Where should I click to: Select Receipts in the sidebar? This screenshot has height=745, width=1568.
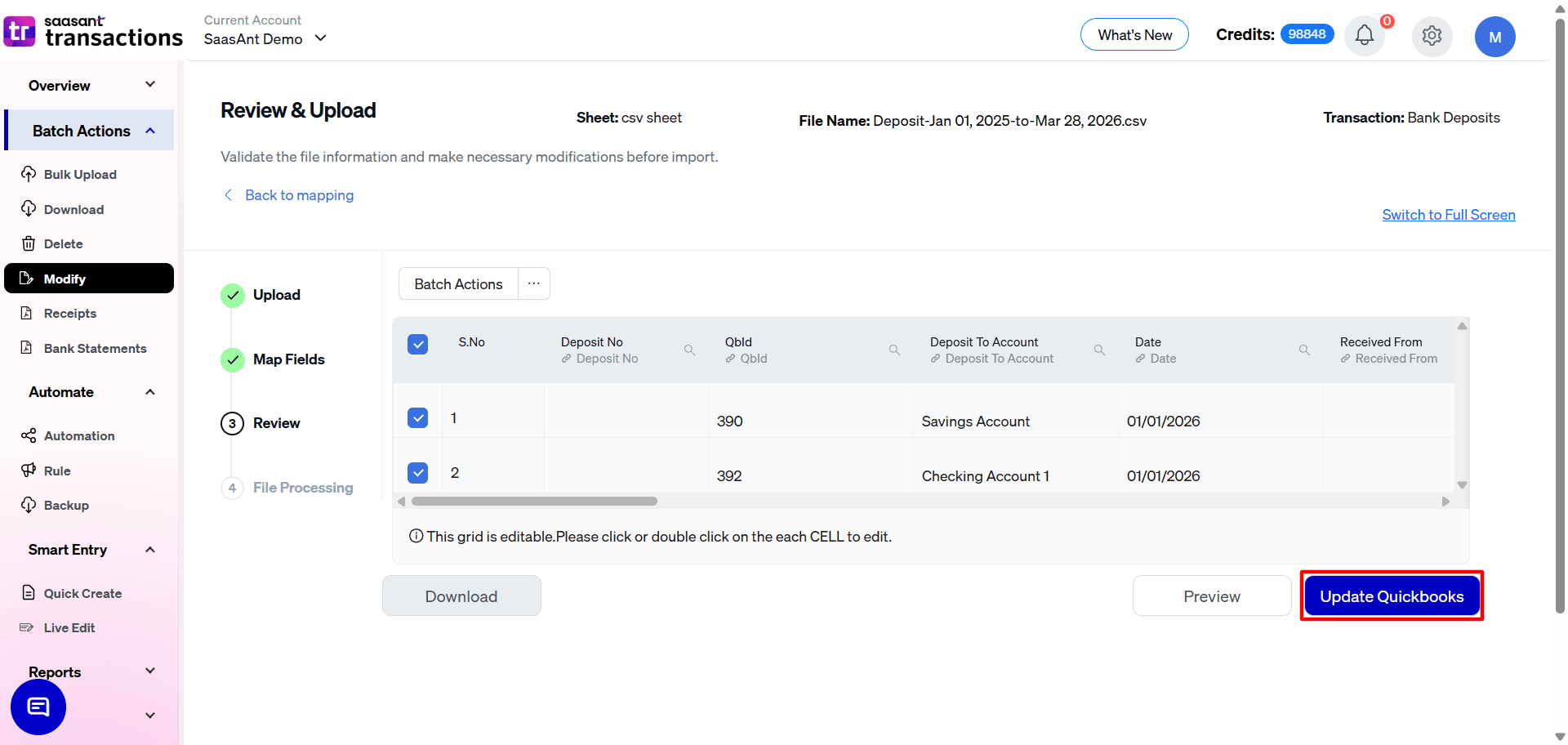coord(69,313)
